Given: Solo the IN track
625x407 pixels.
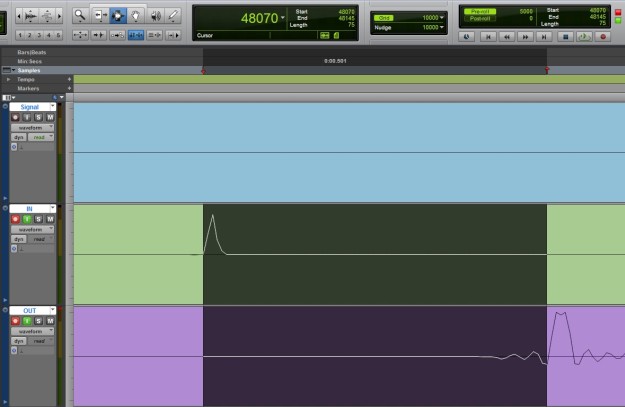Looking at the screenshot, I should click(x=38, y=219).
